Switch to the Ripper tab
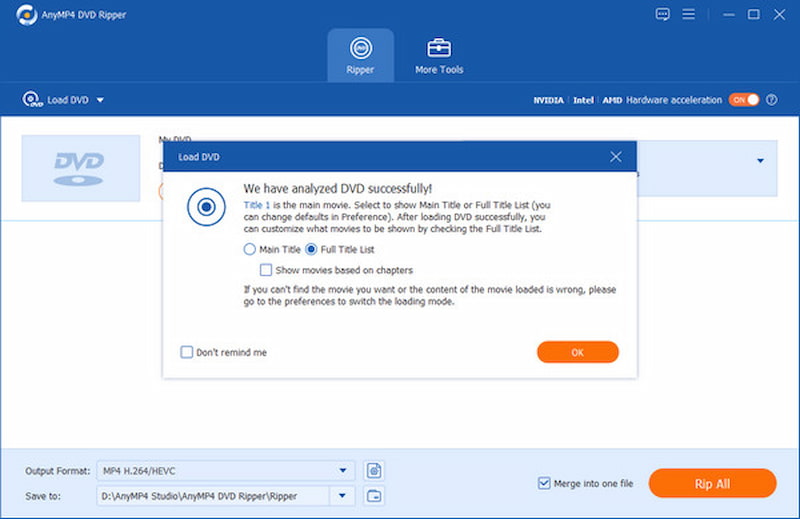This screenshot has height=519, width=800. point(360,54)
